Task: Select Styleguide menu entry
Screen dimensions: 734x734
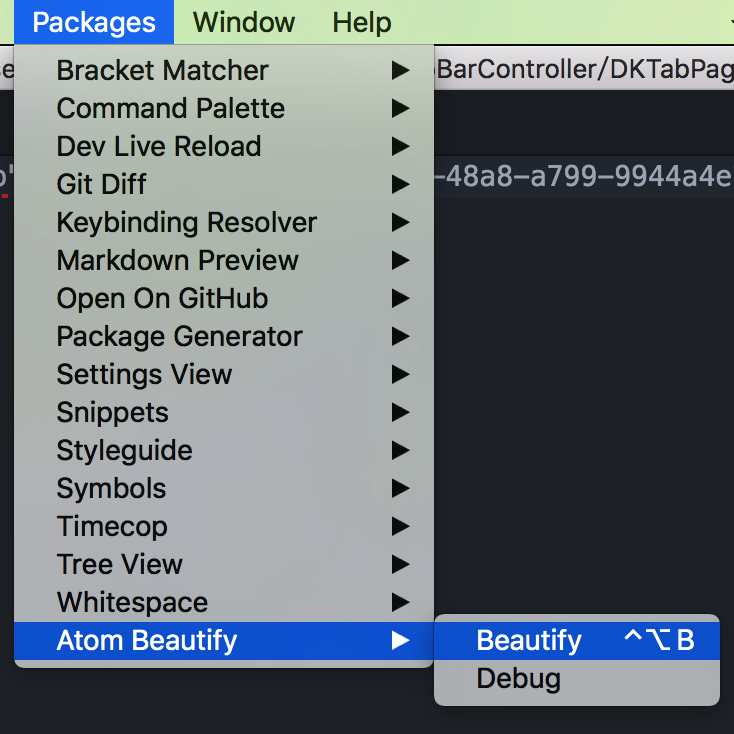Action: click(224, 450)
